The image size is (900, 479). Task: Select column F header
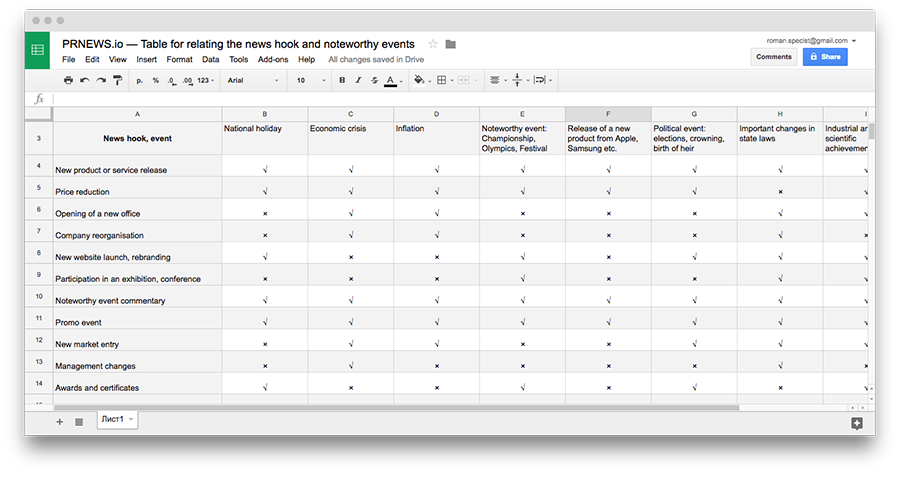[608, 114]
